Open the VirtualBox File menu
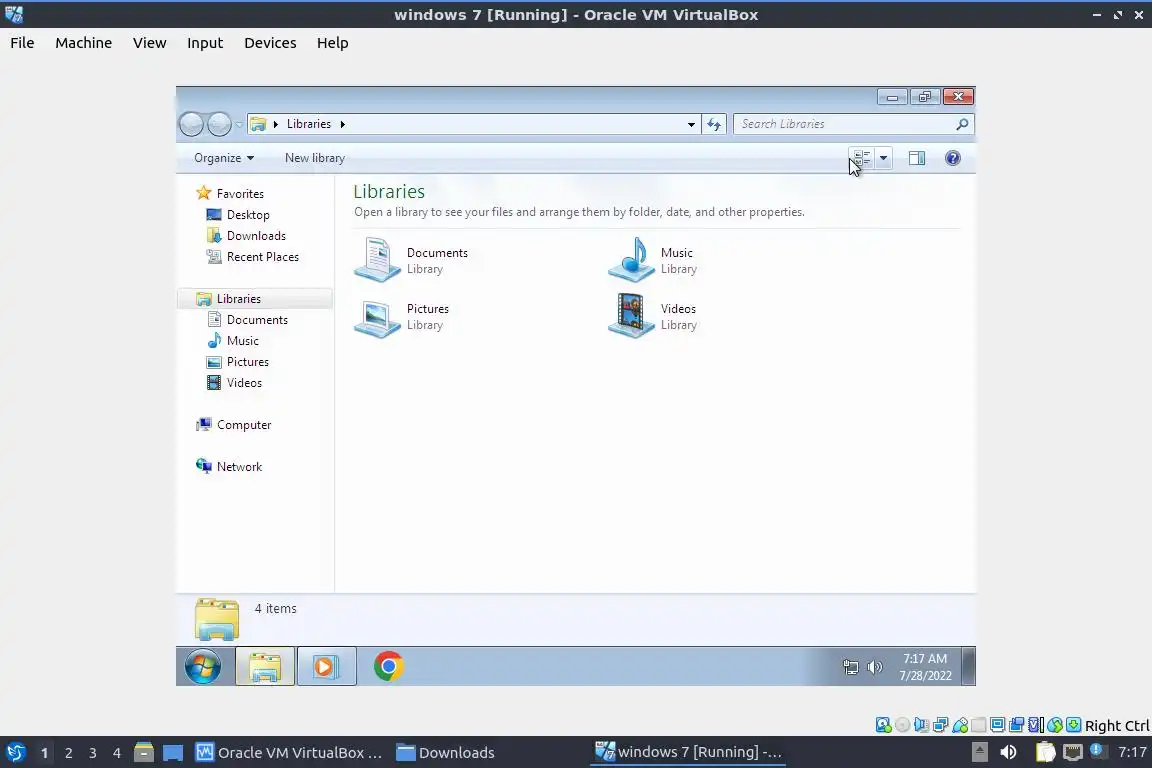 (x=22, y=43)
